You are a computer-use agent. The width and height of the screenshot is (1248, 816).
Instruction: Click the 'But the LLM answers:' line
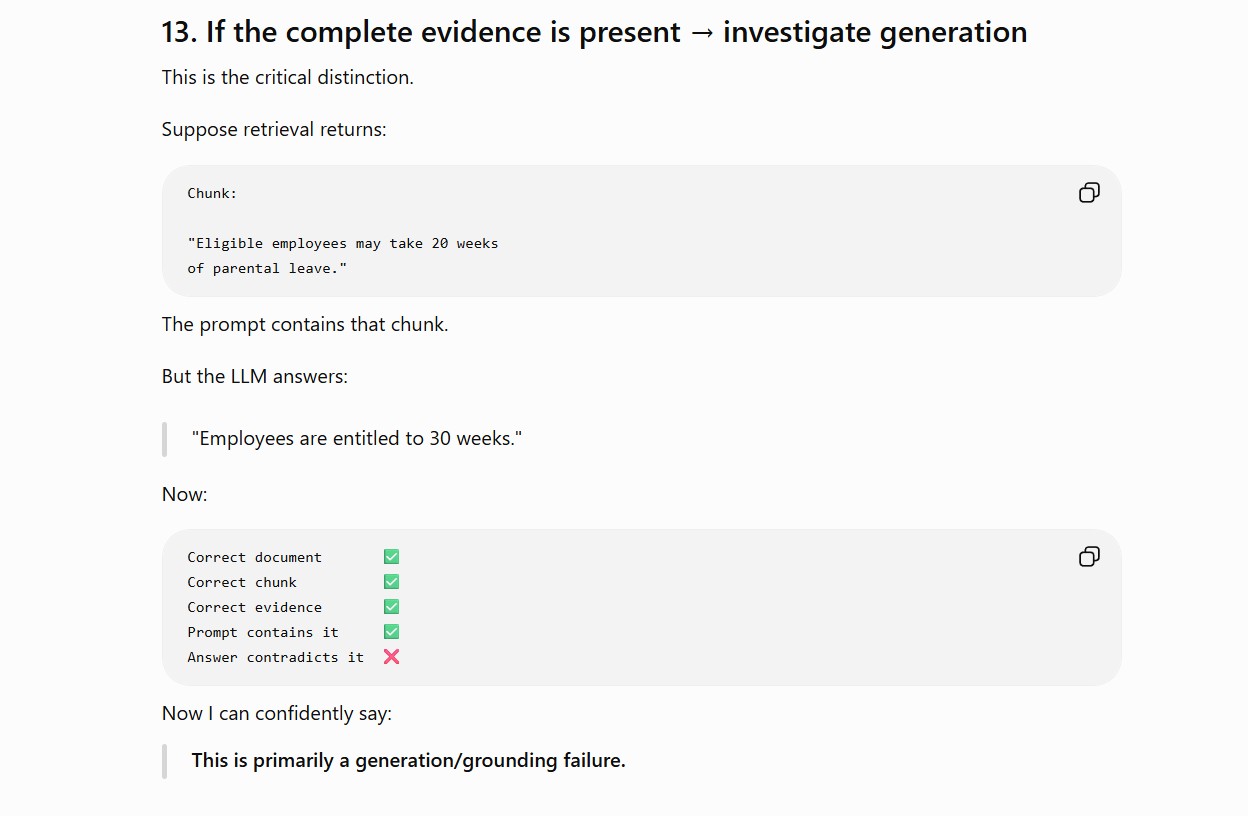[x=255, y=376]
